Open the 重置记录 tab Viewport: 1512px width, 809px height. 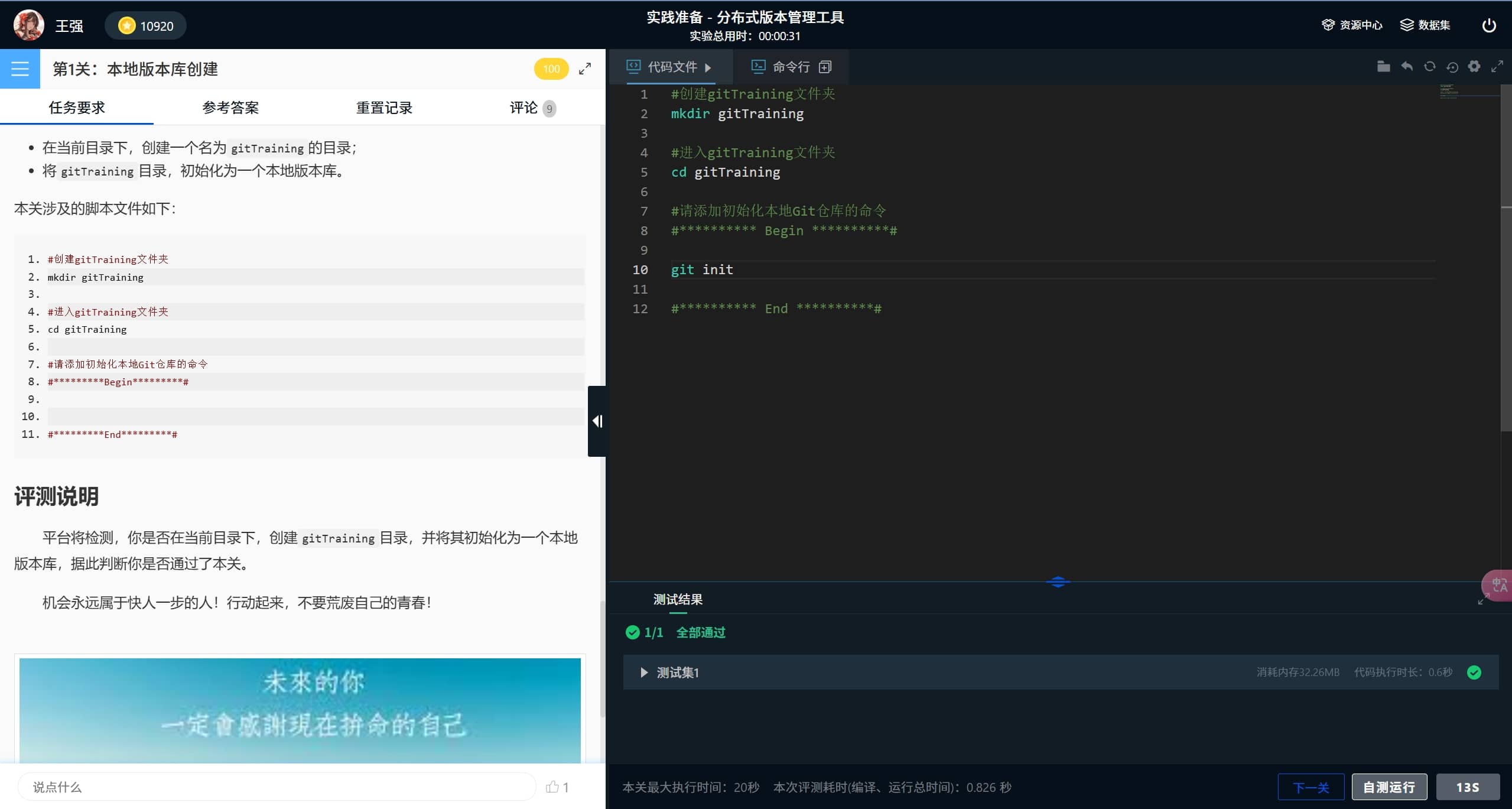(384, 108)
